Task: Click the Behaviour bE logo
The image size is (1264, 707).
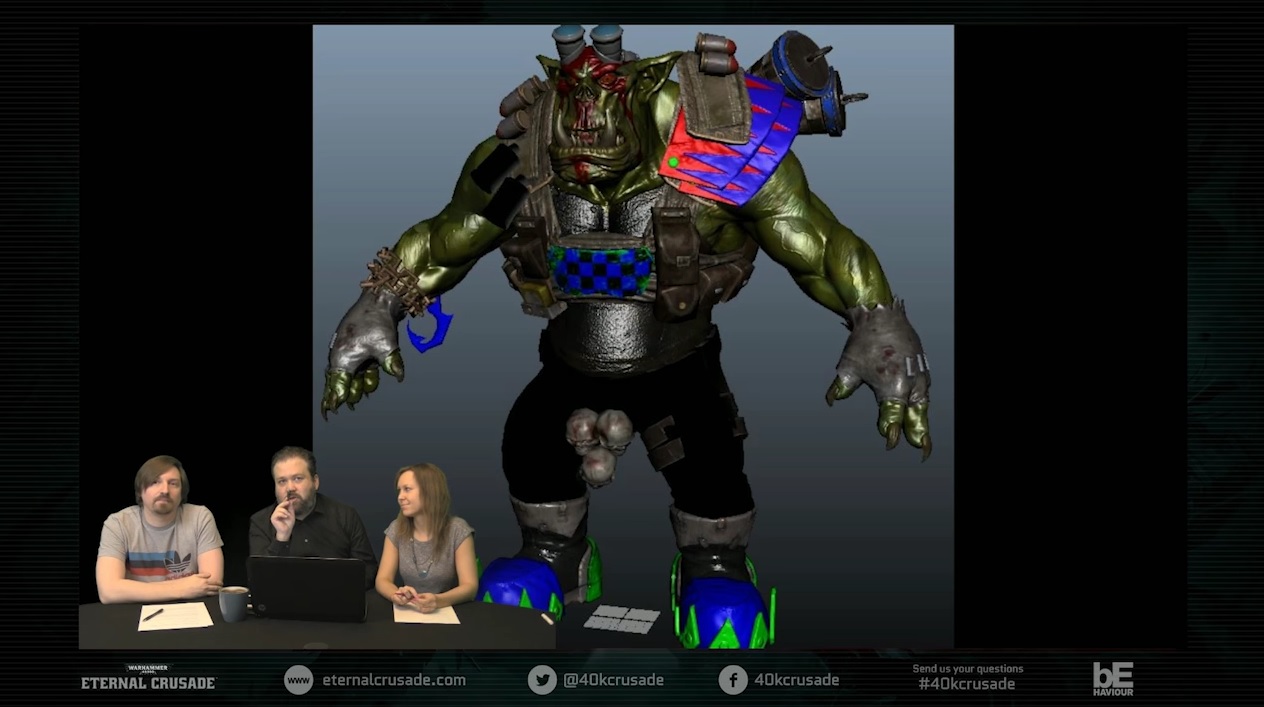Action: coord(1112,678)
